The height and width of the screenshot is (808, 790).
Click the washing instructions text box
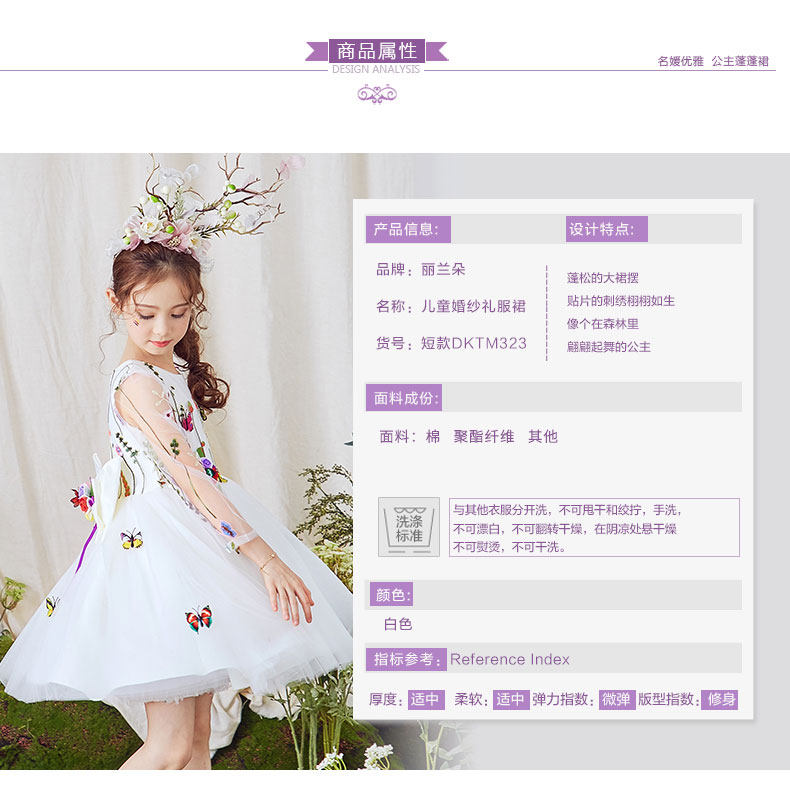[594, 527]
